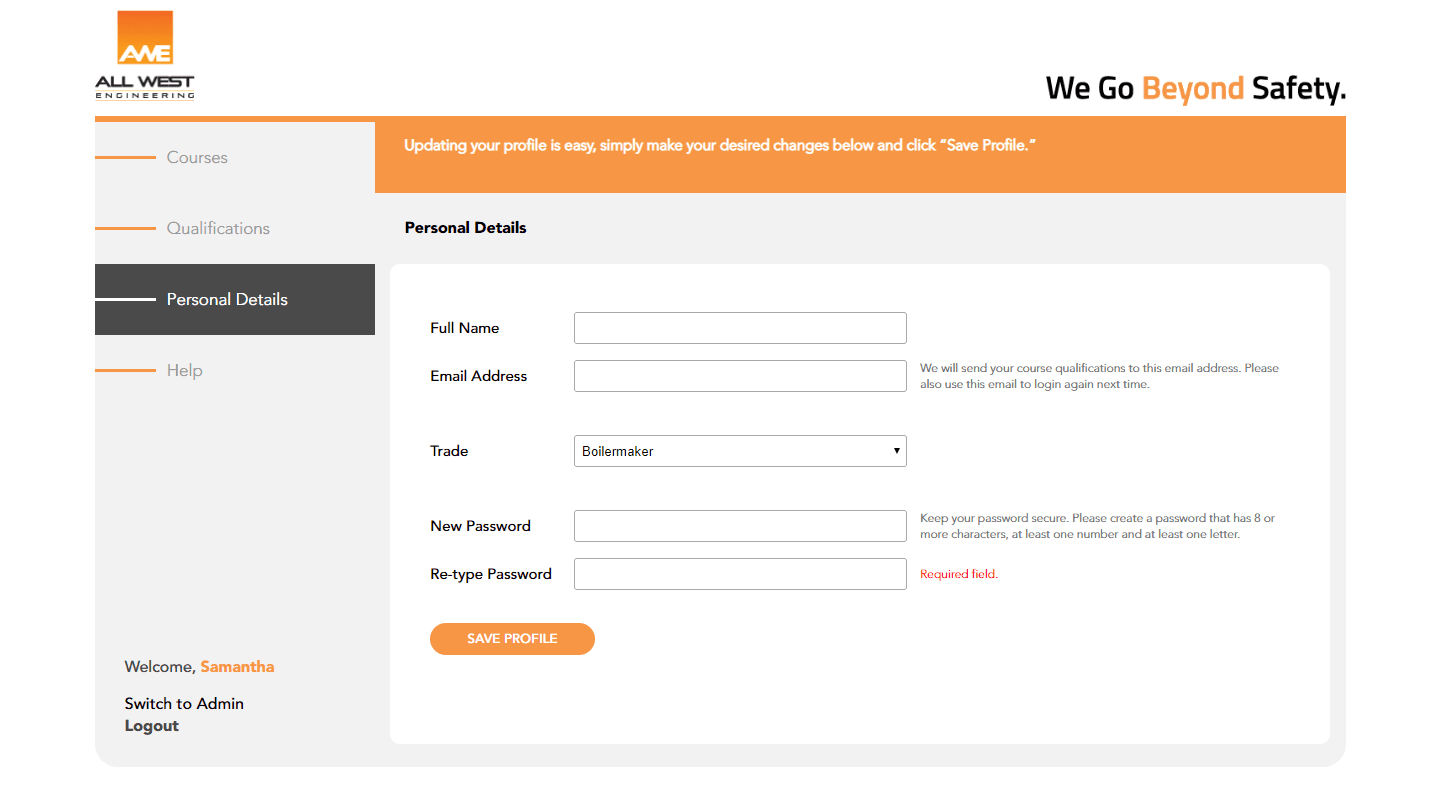Click the Switch to Admin link
This screenshot has height=811, width=1440.
tap(184, 704)
